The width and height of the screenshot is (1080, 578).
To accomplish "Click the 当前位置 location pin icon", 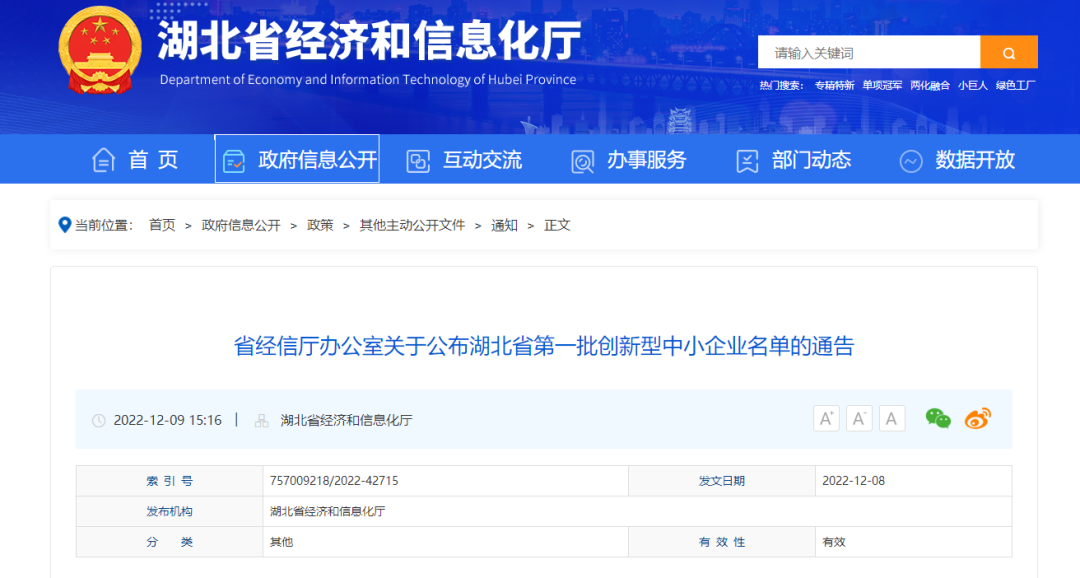I will pyautogui.click(x=65, y=225).
